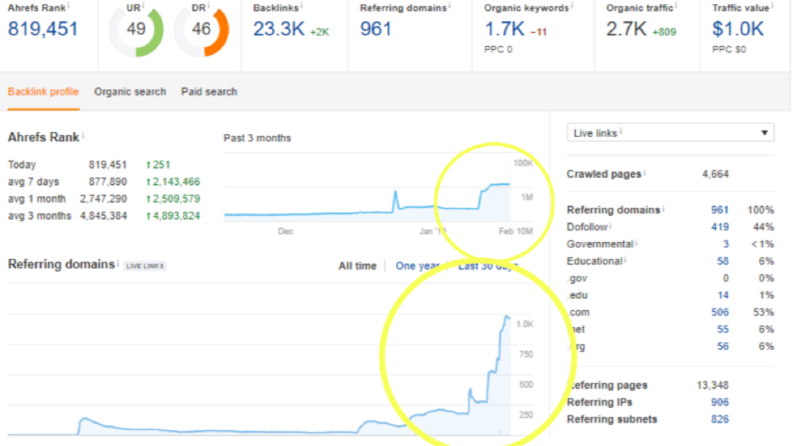Click Organic traffic value 2.7K
This screenshot has width=793, height=446.
click(626, 29)
